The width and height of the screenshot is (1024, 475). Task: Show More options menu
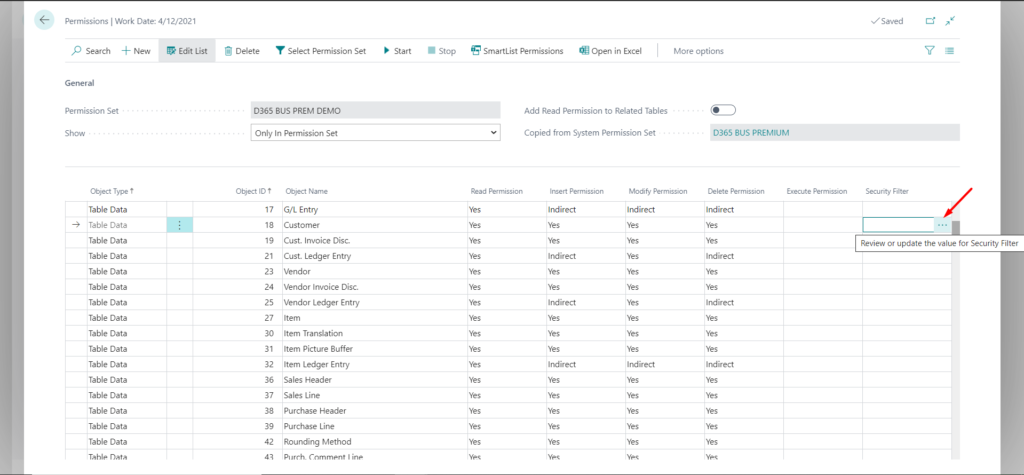(698, 51)
